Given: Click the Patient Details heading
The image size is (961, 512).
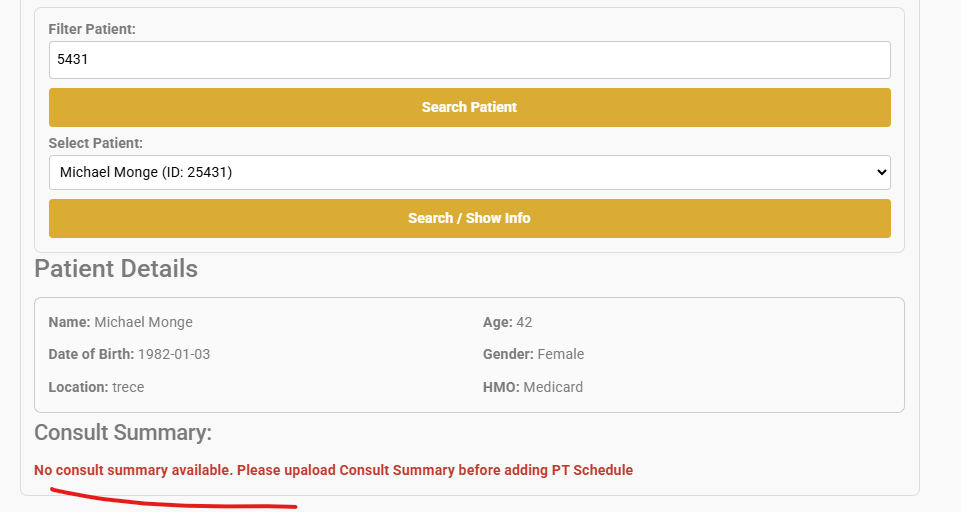Looking at the screenshot, I should click(x=116, y=269).
